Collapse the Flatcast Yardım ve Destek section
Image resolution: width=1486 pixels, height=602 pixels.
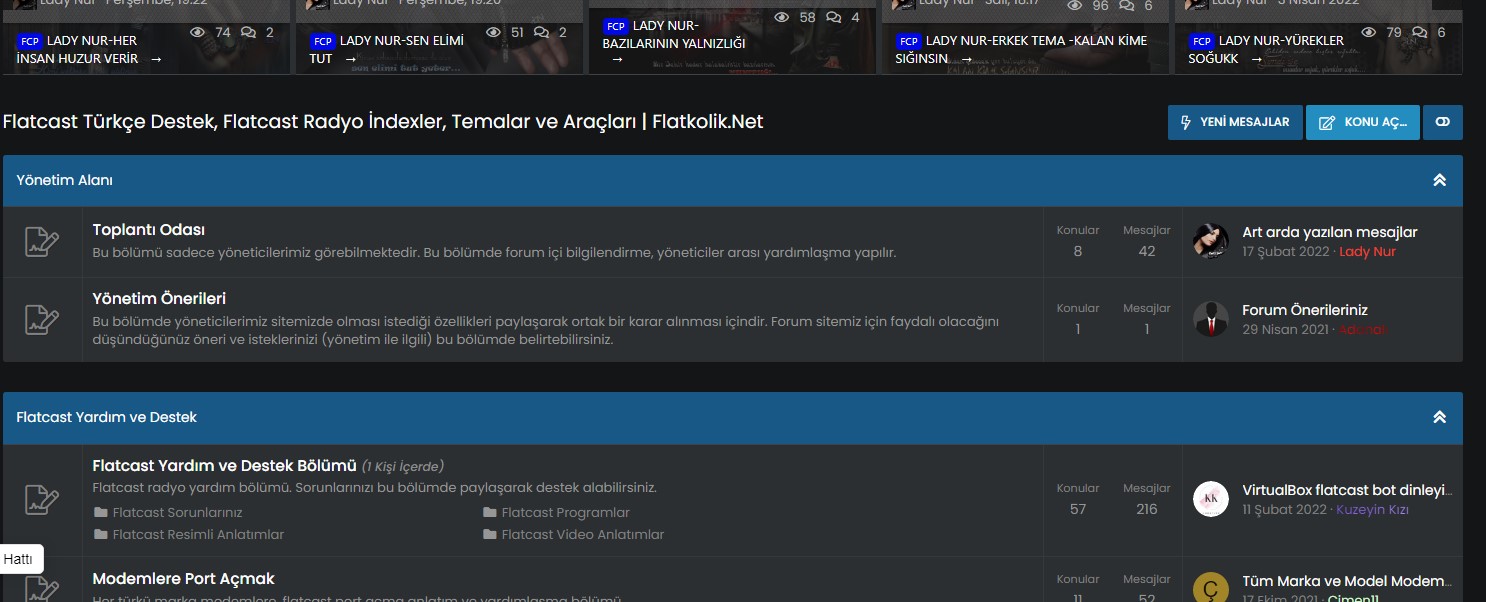click(x=1439, y=417)
